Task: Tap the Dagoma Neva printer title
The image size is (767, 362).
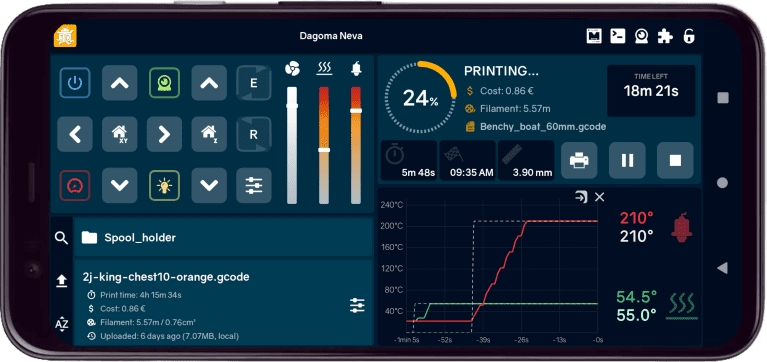Action: (x=331, y=36)
